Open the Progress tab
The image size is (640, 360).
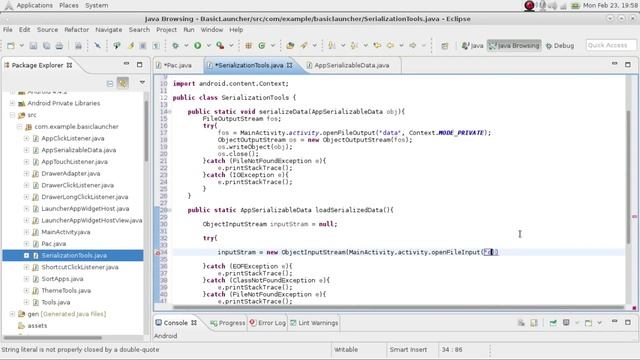tap(227, 323)
